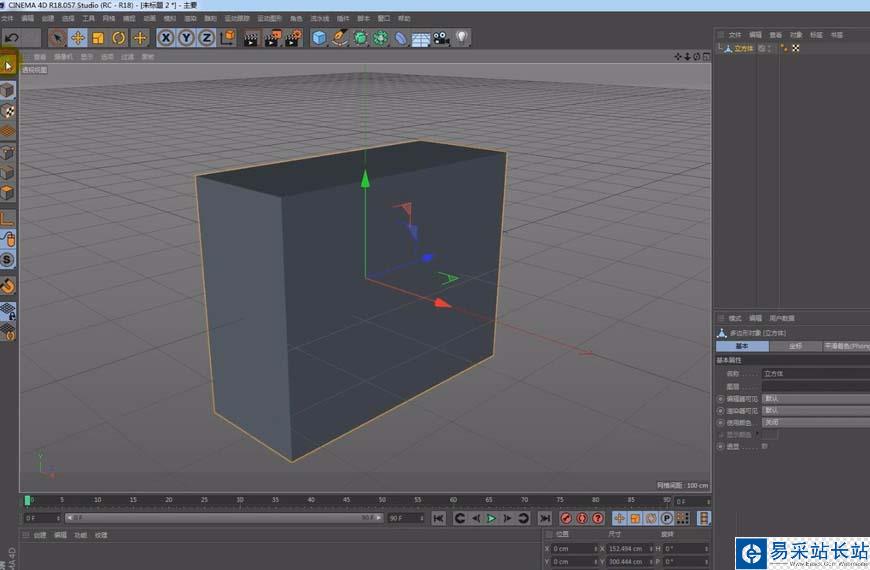This screenshot has height=570, width=870.
Task: Toggle the 渲染器可见 animation radio dot
Action: [x=720, y=411]
